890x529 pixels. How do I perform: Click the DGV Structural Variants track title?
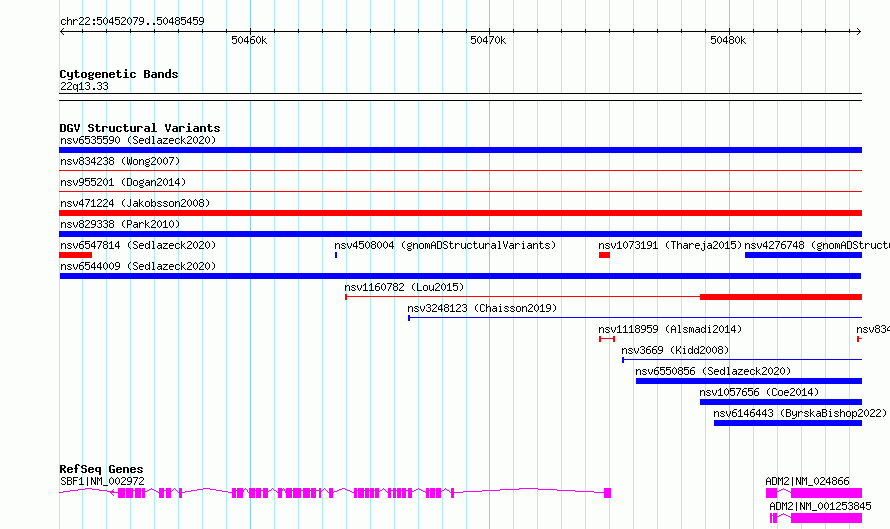click(140, 128)
